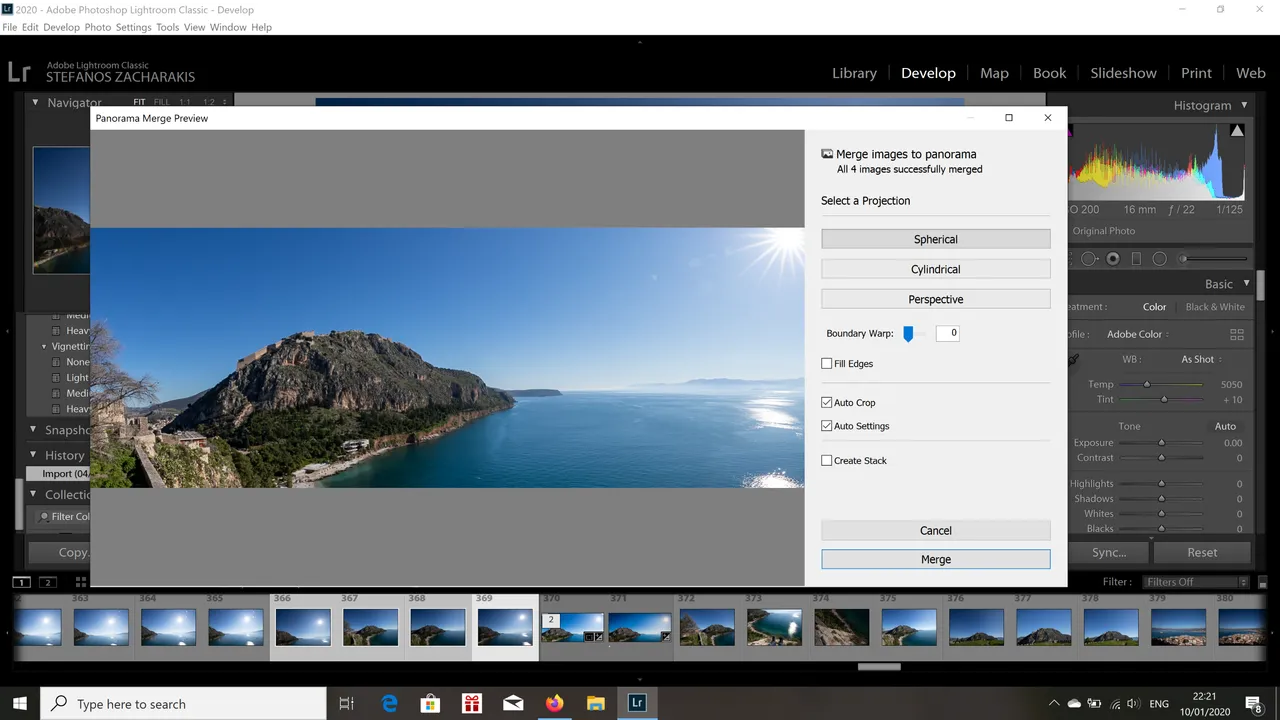Open the Microsoft Store taskbar icon
This screenshot has height=720, width=1280.
pos(430,704)
